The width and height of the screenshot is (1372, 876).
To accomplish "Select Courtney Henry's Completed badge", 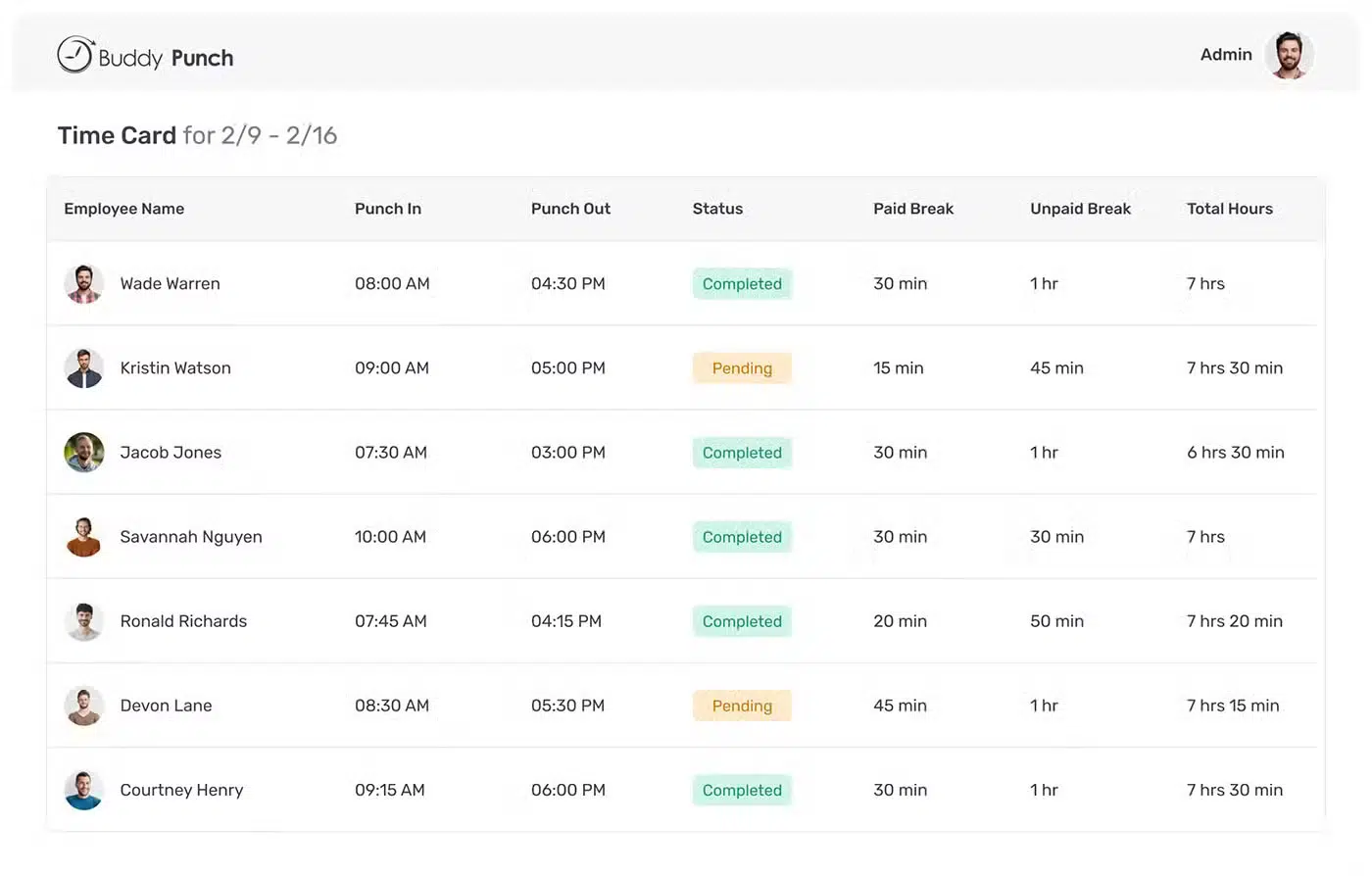I will click(742, 789).
